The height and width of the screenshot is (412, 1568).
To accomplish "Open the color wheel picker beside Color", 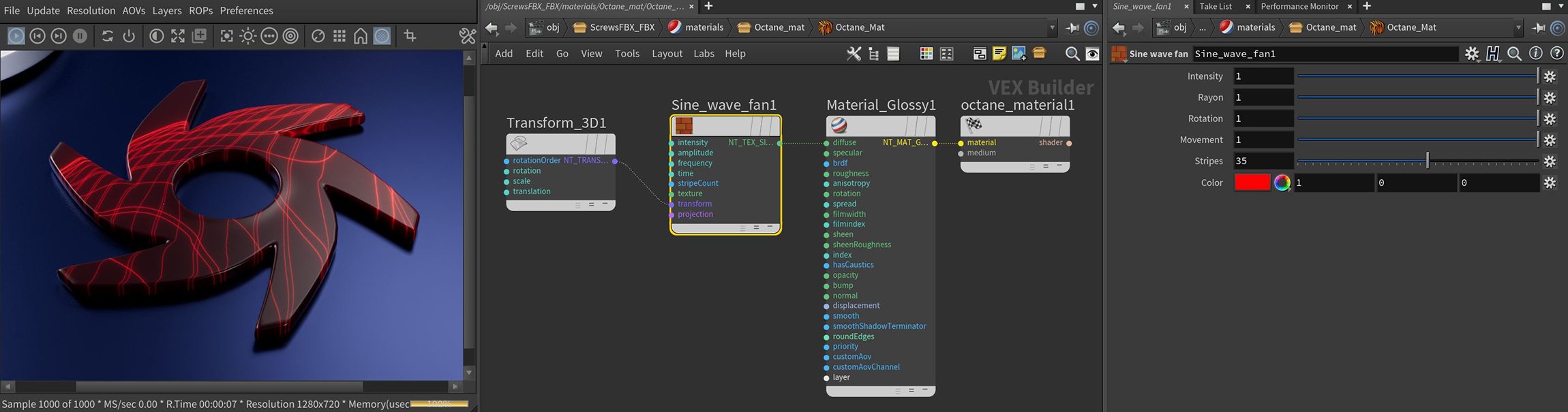I will (1282, 183).
